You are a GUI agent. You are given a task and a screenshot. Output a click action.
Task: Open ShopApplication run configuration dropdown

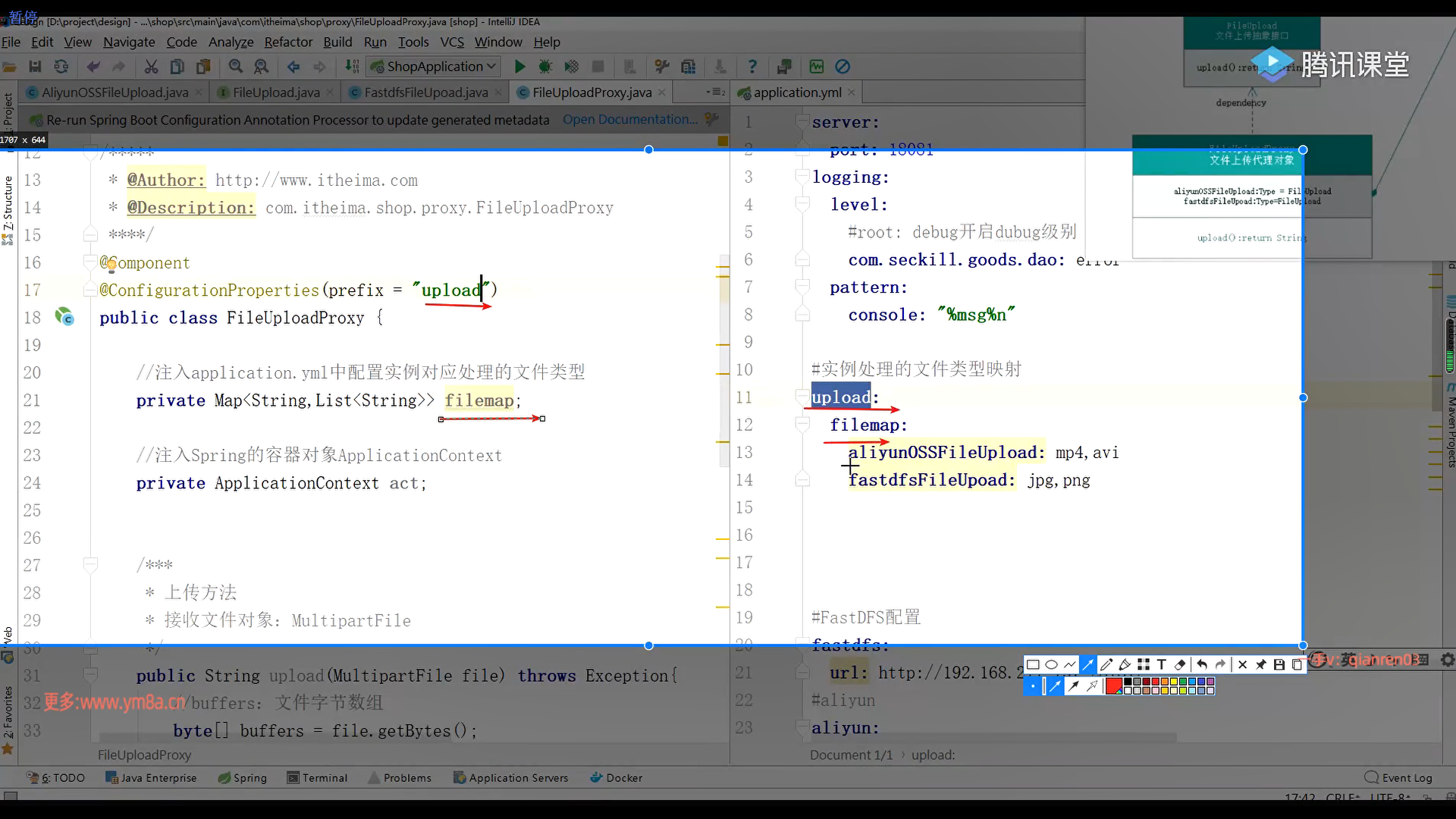coord(491,67)
